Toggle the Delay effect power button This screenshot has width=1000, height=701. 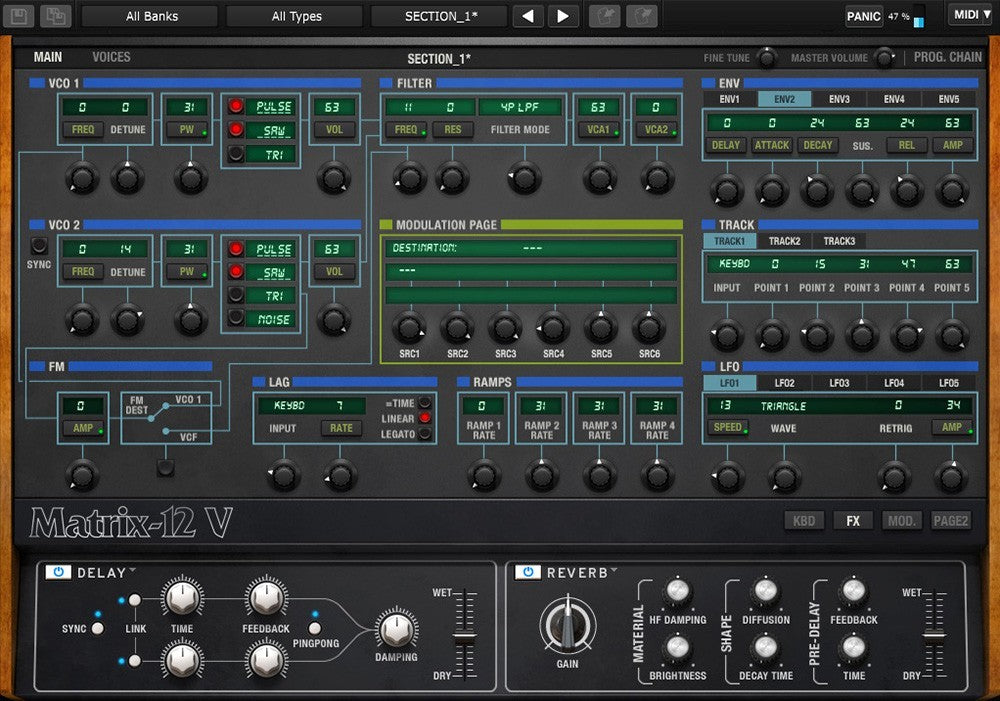click(x=58, y=572)
